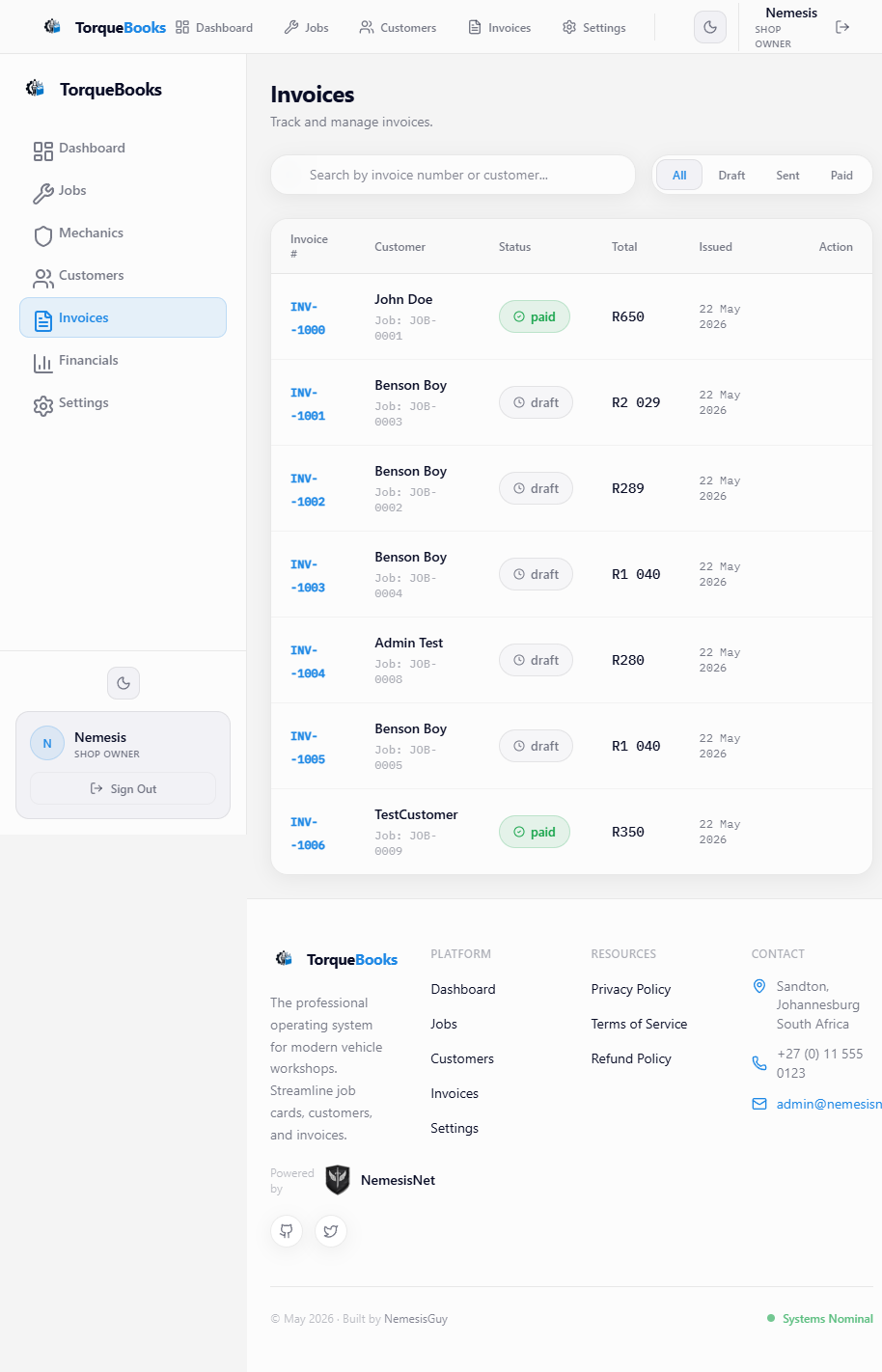Click customer name Admin Test
Image resolution: width=882 pixels, height=1372 pixels.
tap(409, 643)
